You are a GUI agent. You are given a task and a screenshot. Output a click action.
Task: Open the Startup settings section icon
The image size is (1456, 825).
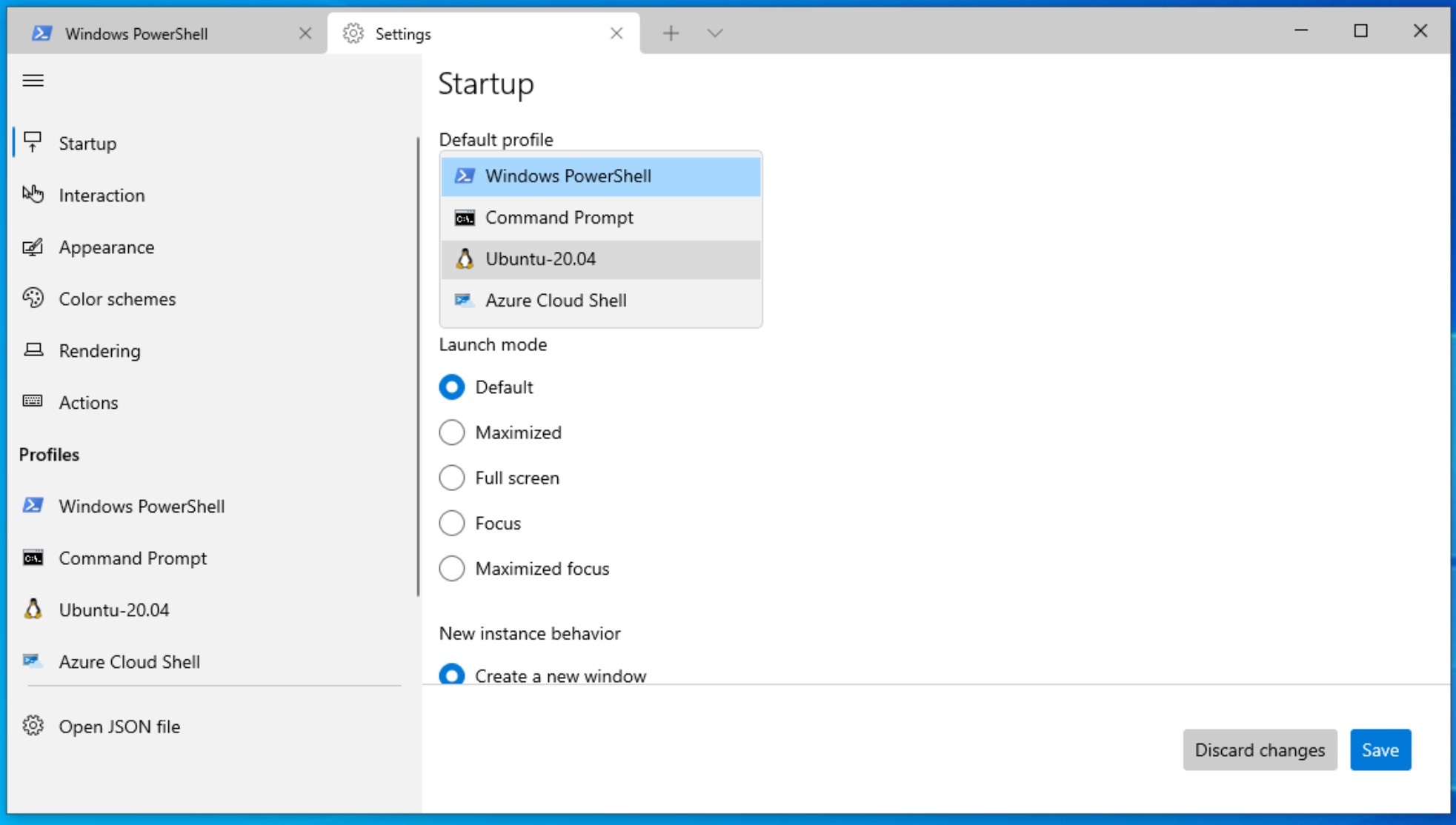pyautogui.click(x=33, y=143)
